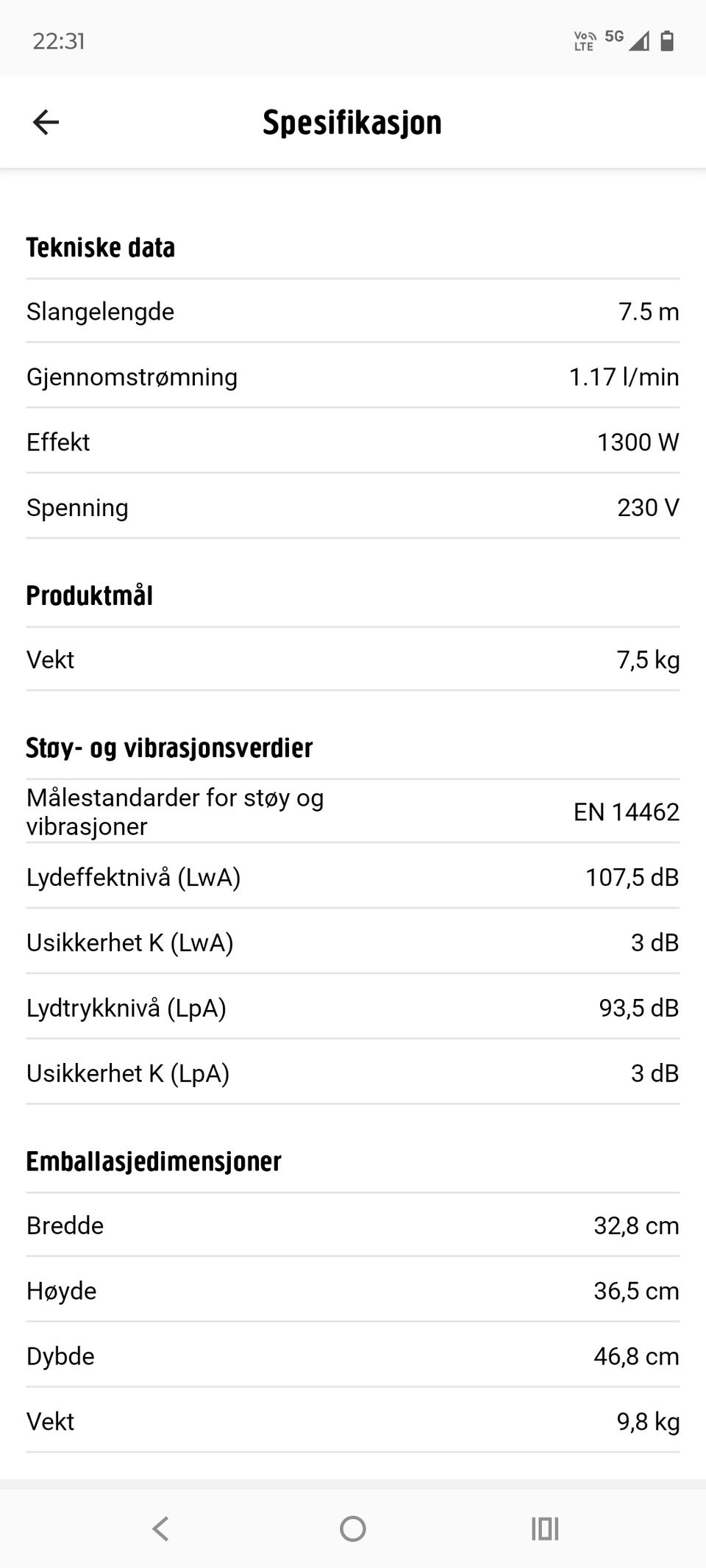The image size is (706, 1568).
Task: Select the Høyde 36,5 cm row
Action: (353, 1291)
